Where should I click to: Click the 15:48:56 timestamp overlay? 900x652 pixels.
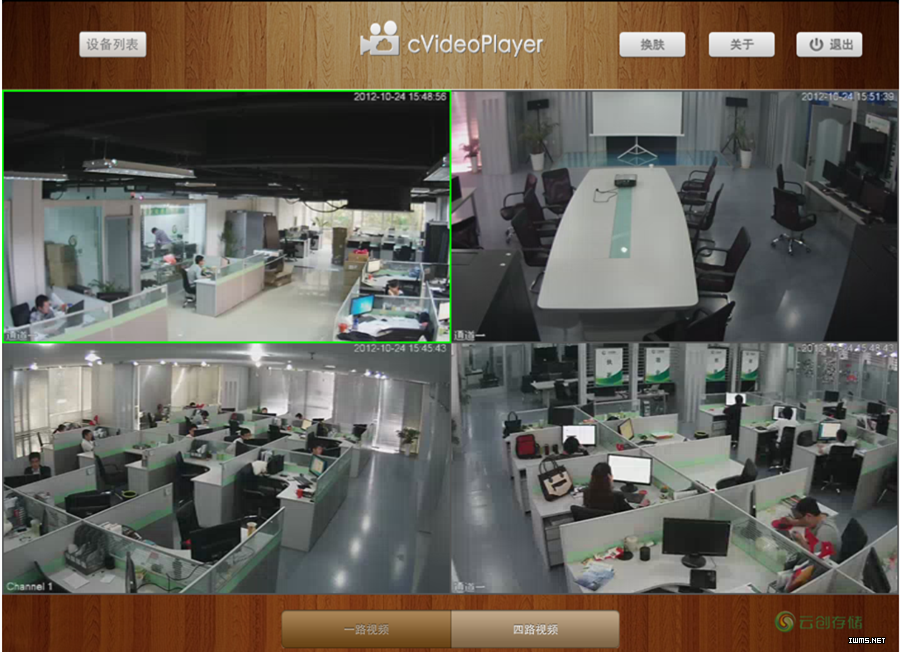point(399,97)
